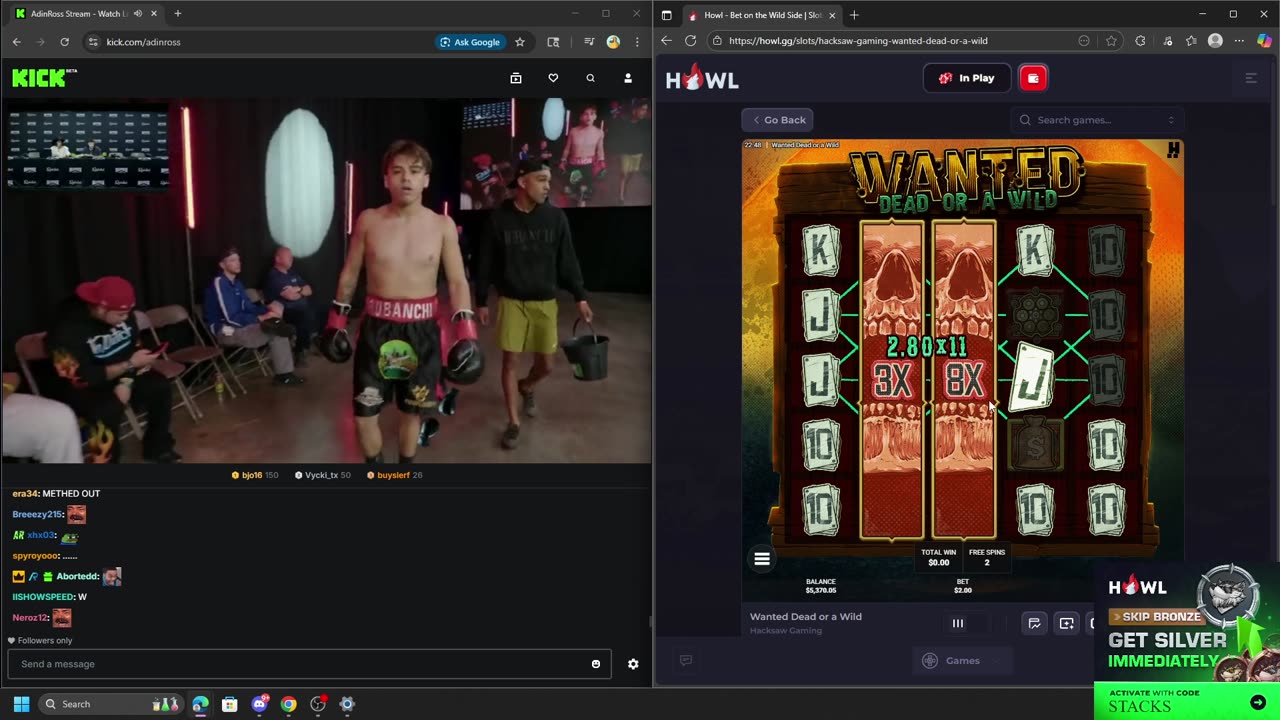Viewport: 1280px width, 720px height.
Task: Open new tab in Edge window
Action: [854, 15]
